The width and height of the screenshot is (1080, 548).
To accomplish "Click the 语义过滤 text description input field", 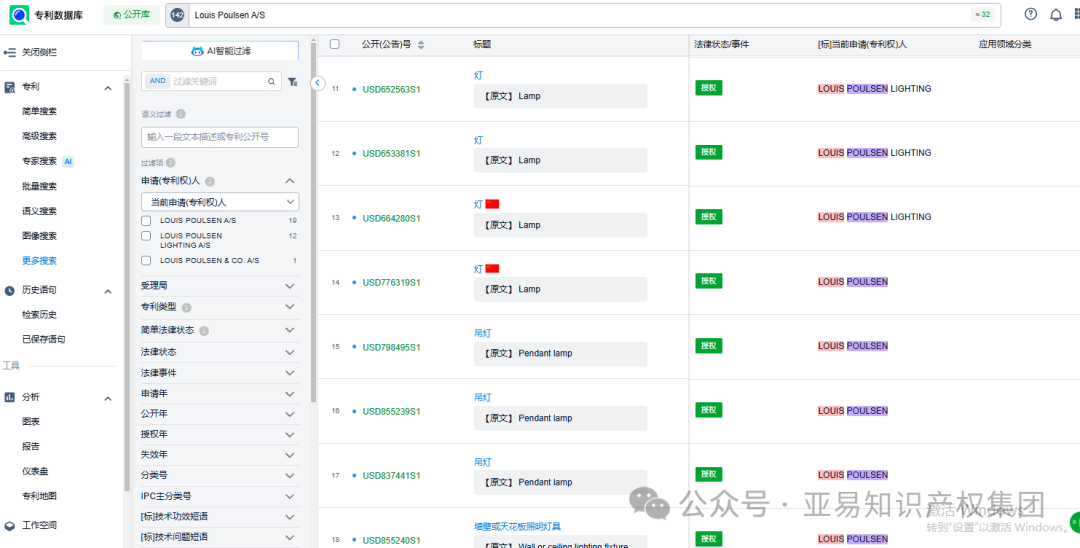I will (219, 137).
